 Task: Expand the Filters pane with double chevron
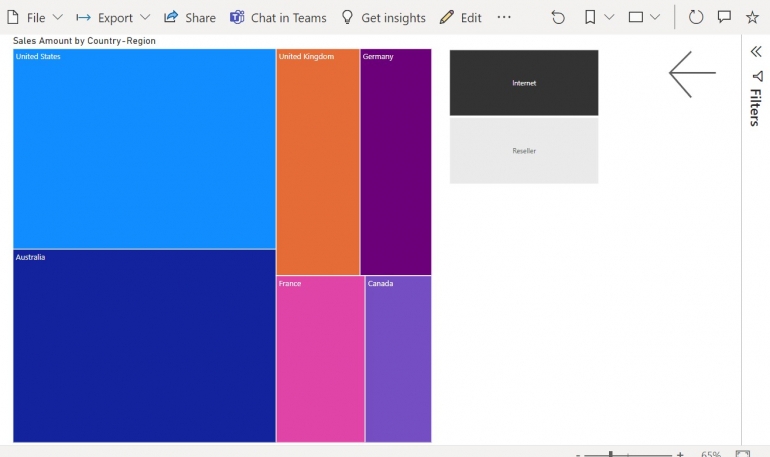pyautogui.click(x=756, y=51)
